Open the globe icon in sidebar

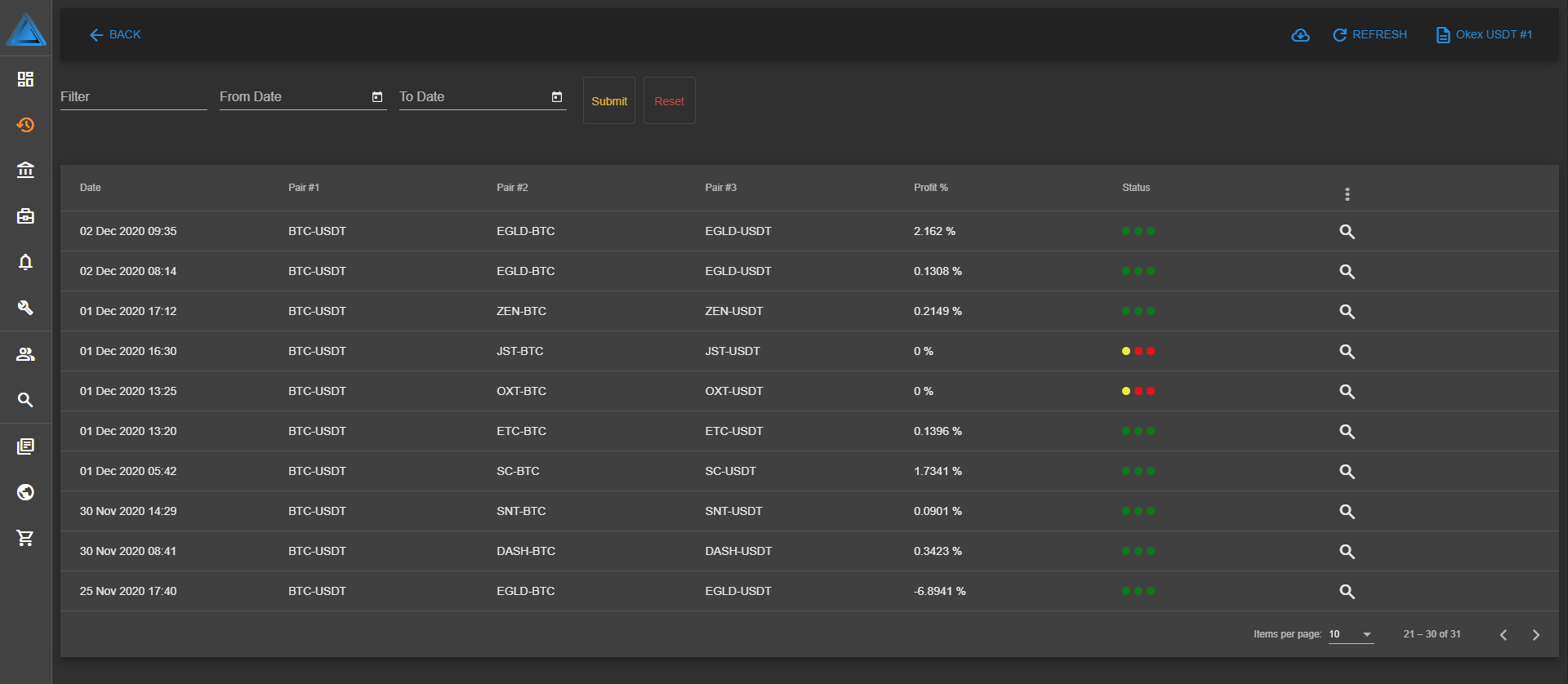point(25,492)
